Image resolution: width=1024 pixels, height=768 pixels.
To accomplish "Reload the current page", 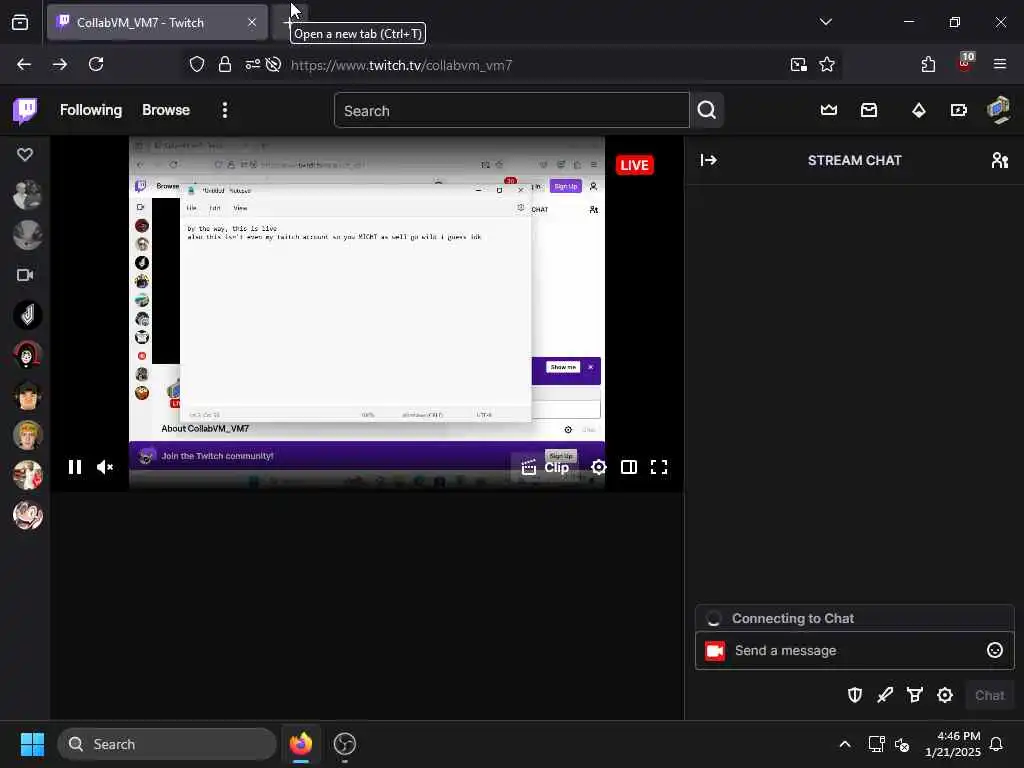I will point(96,64).
